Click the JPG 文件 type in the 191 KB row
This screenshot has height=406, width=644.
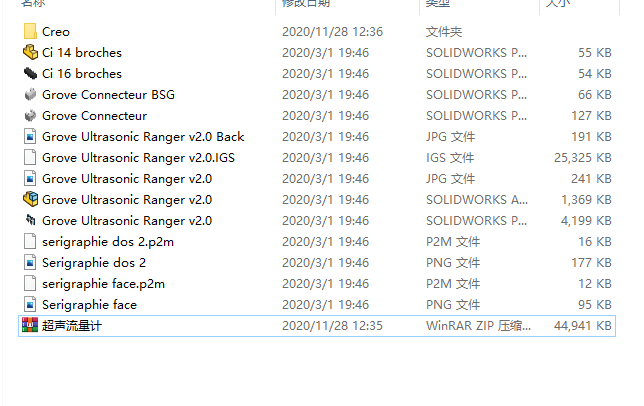pyautogui.click(x=451, y=137)
